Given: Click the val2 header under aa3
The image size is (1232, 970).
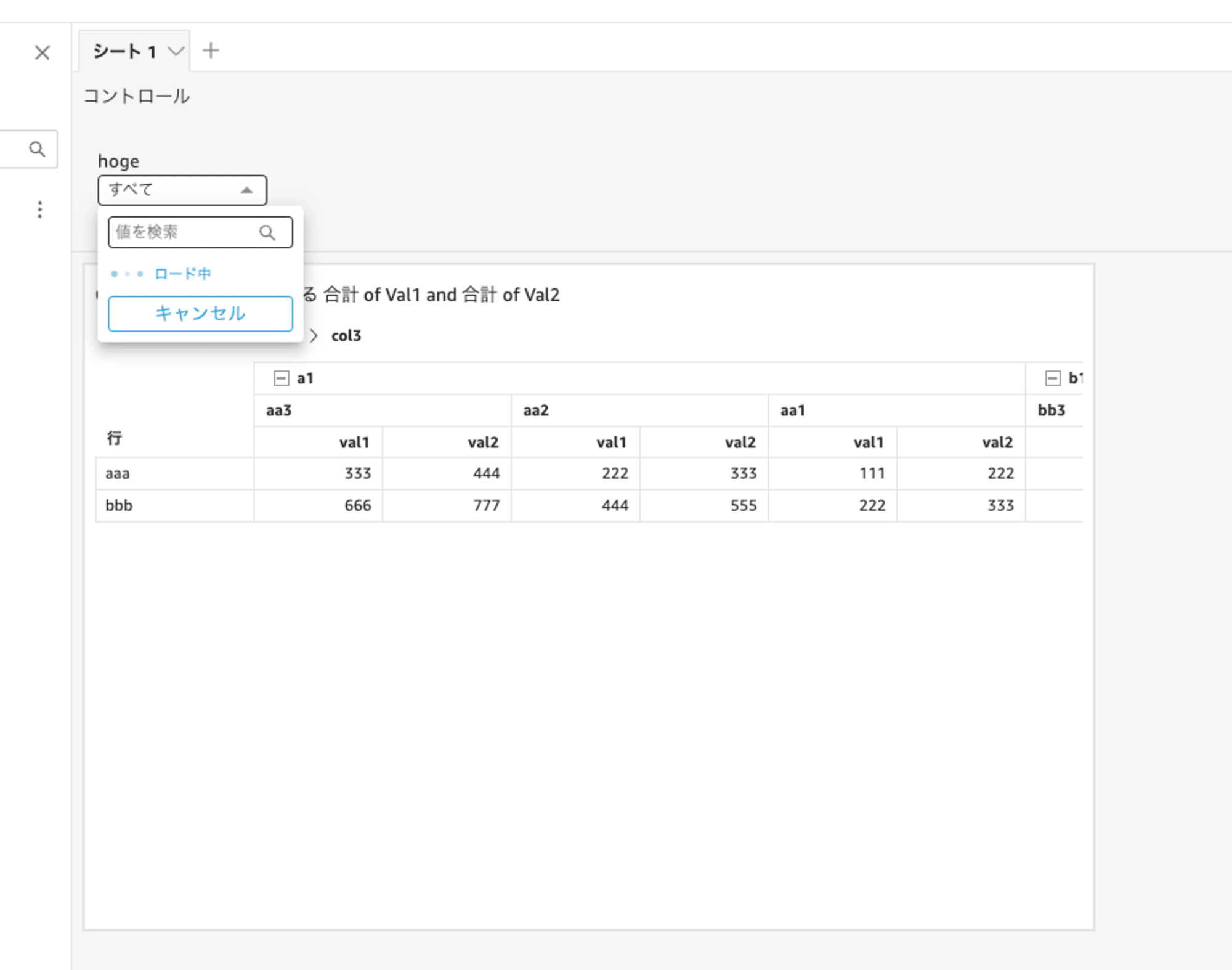Looking at the screenshot, I should (447, 442).
